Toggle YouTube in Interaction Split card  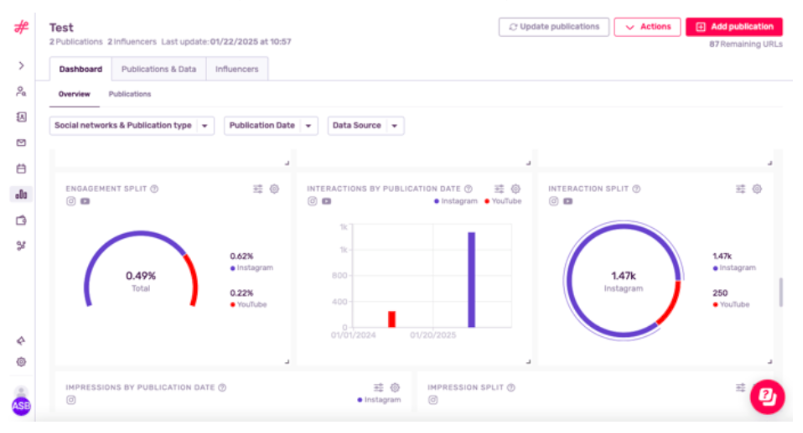568,201
